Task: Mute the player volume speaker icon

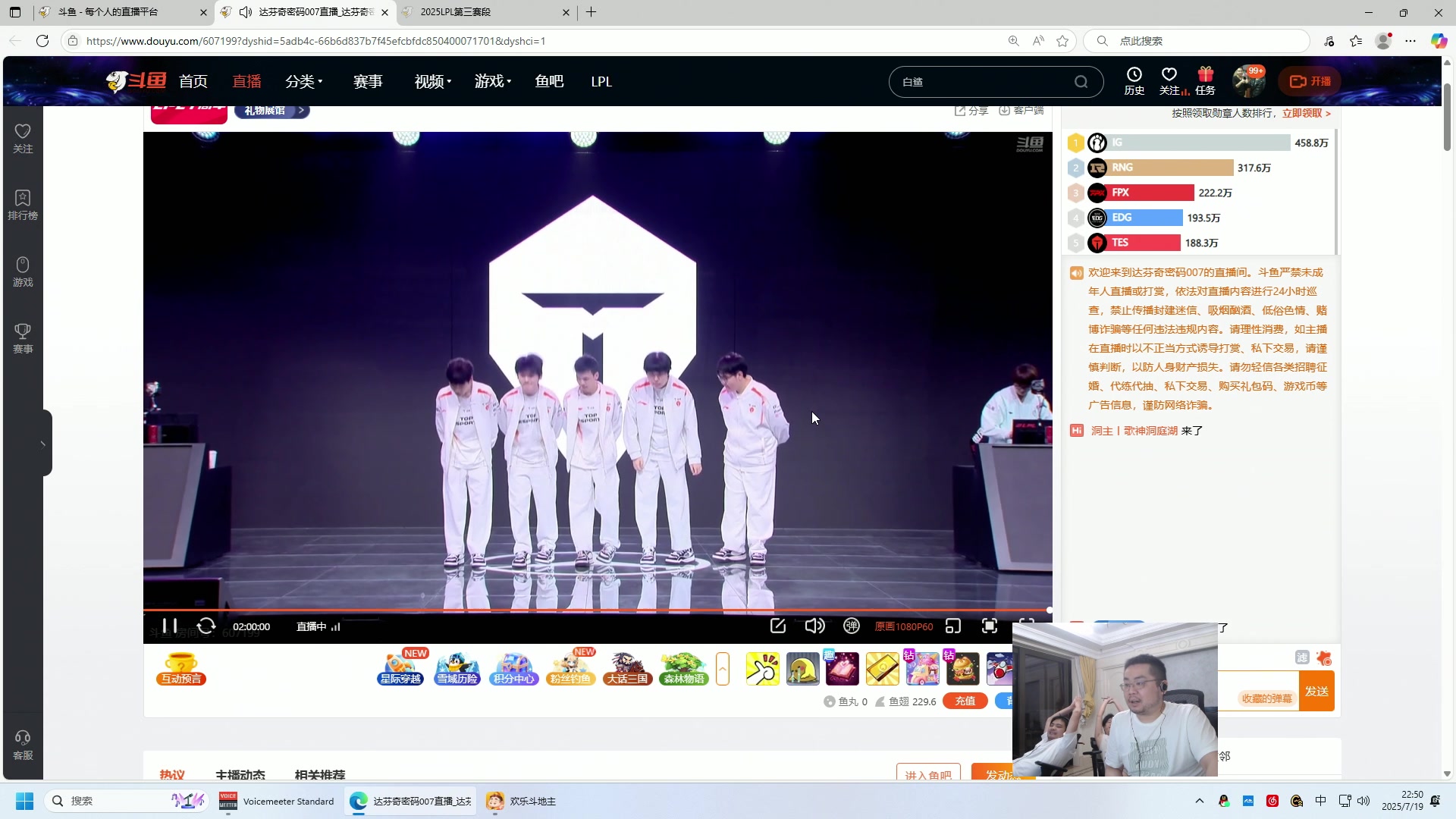Action: click(x=814, y=626)
